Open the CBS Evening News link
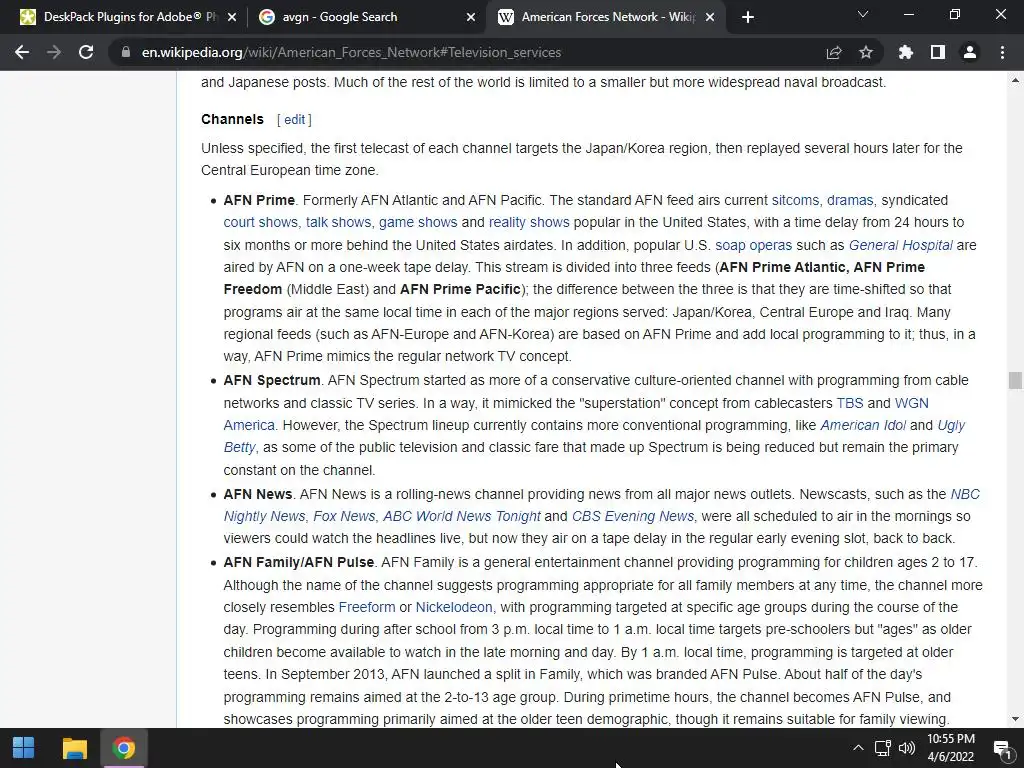Image resolution: width=1024 pixels, height=768 pixels. click(x=633, y=517)
